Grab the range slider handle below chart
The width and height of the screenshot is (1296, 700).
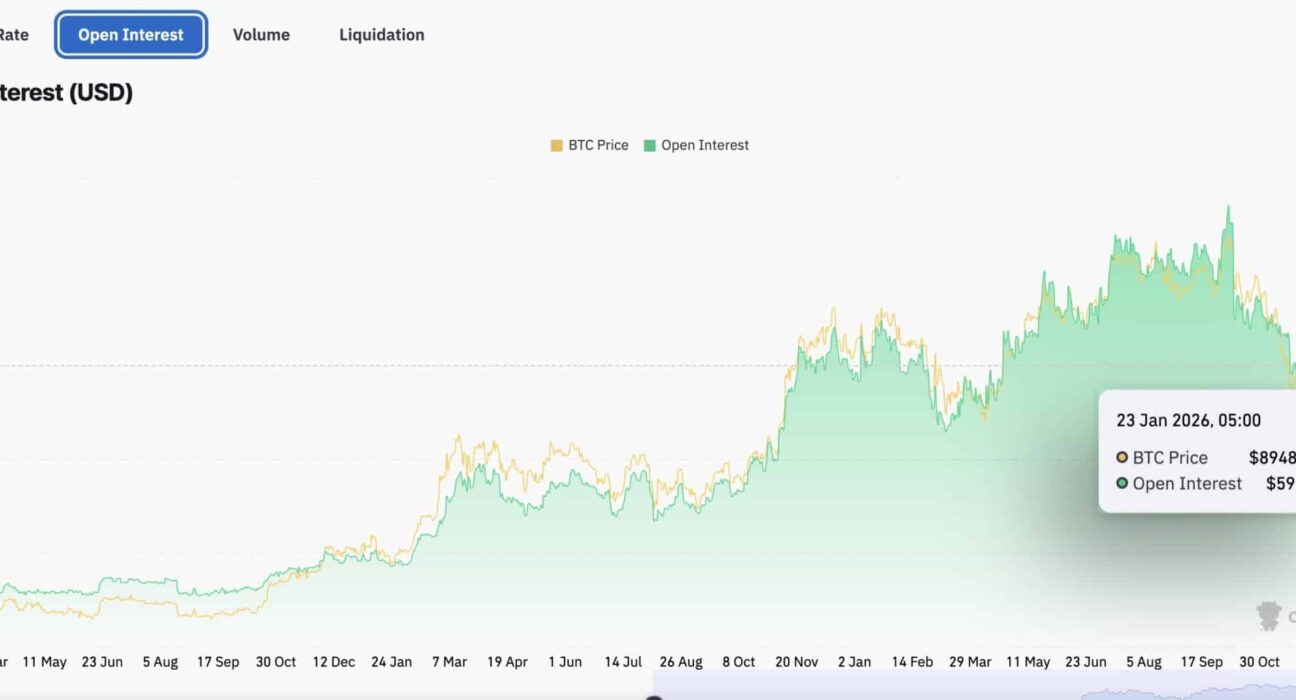click(x=653, y=697)
